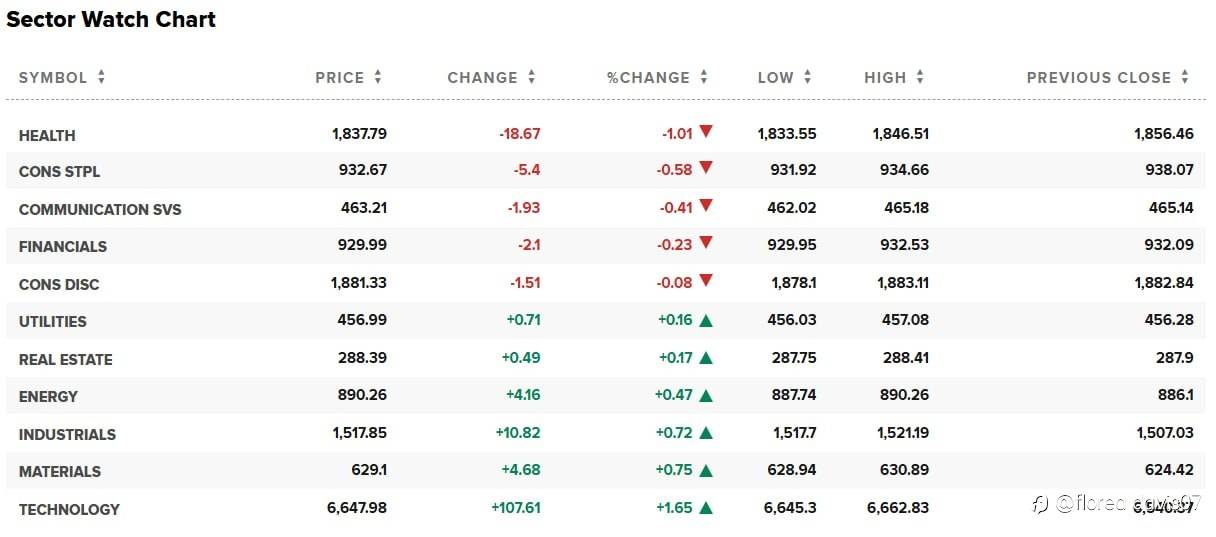Click the HIGH column sort arrows
1216x537 pixels.
pyautogui.click(x=920, y=77)
